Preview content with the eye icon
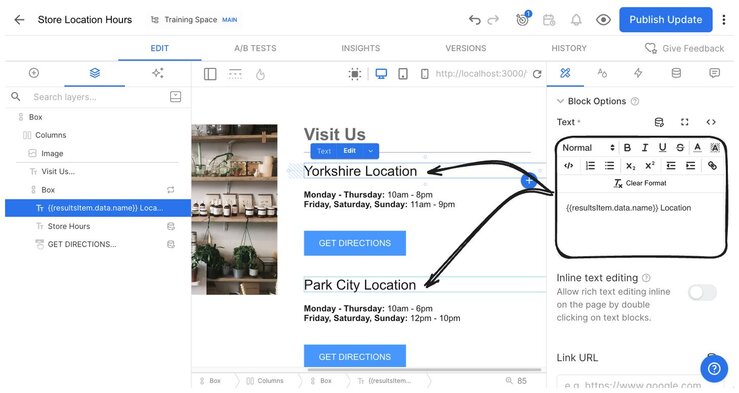 pyautogui.click(x=603, y=20)
